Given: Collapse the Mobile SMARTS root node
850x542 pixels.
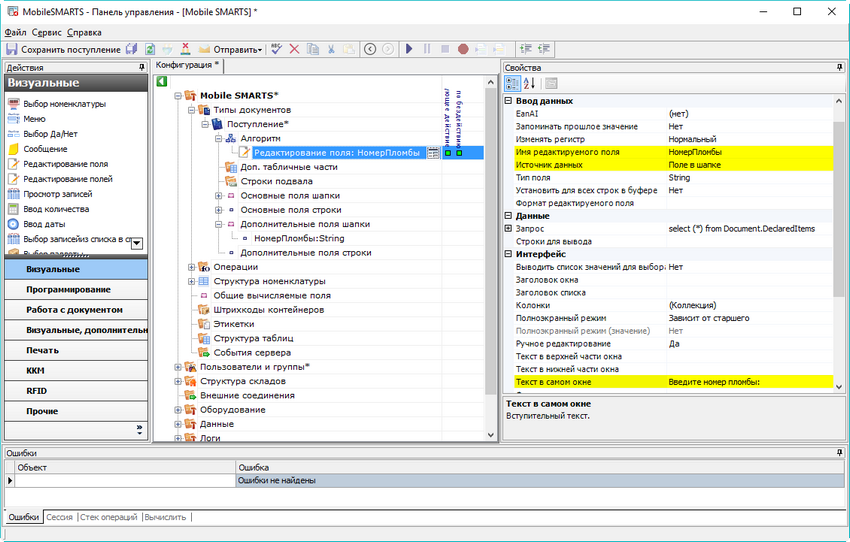Looking at the screenshot, I should [x=177, y=96].
